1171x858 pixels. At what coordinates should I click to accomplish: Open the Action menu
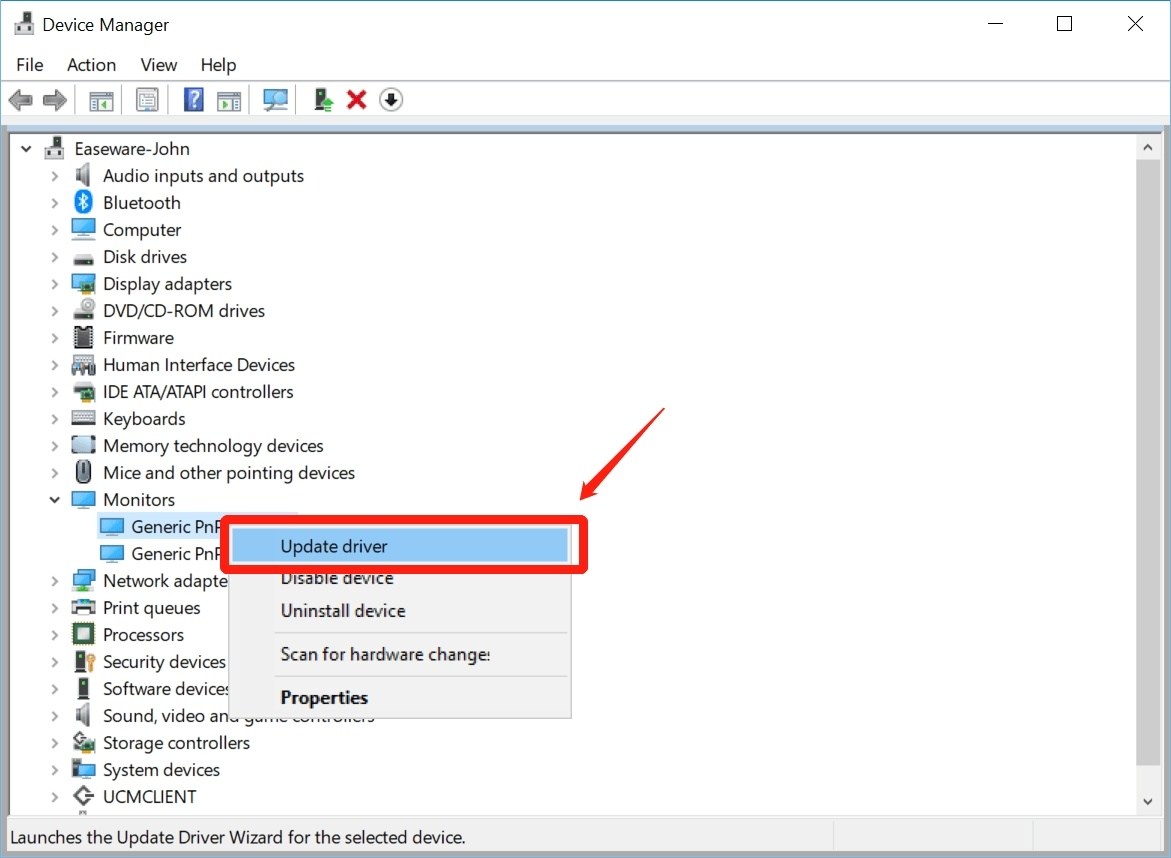point(91,65)
